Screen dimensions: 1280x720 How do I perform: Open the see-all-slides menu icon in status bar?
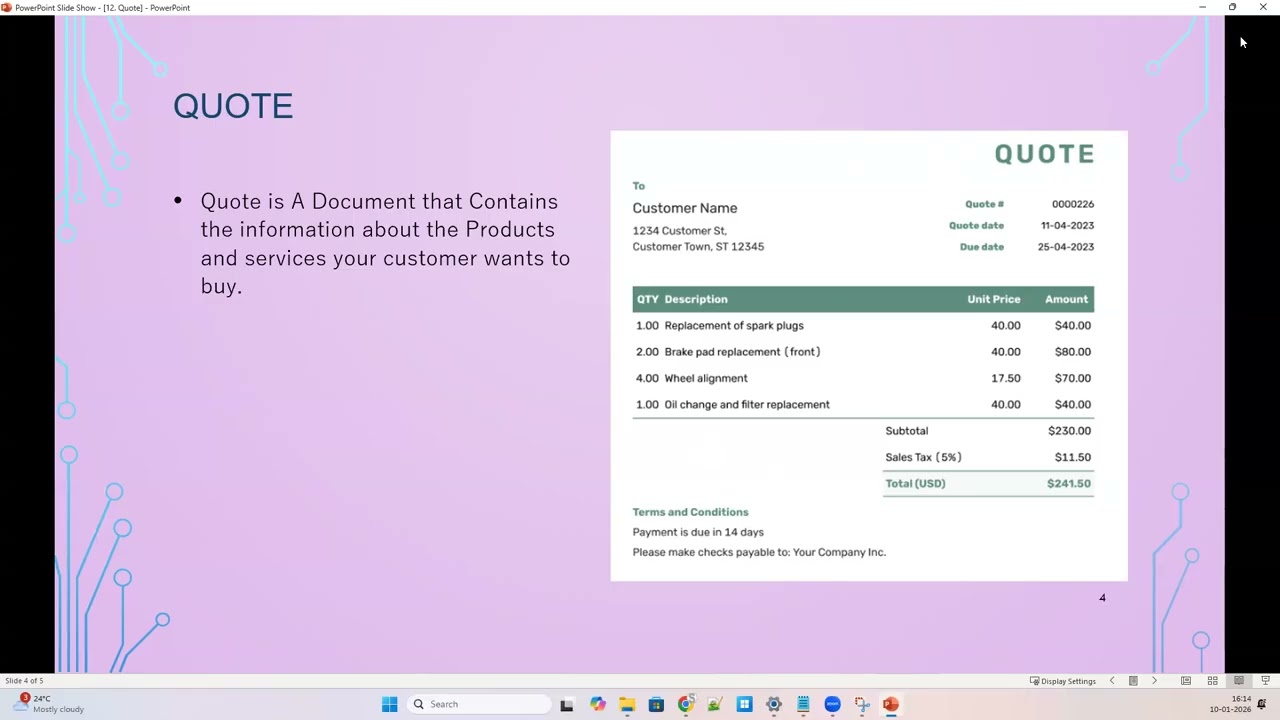1133,681
